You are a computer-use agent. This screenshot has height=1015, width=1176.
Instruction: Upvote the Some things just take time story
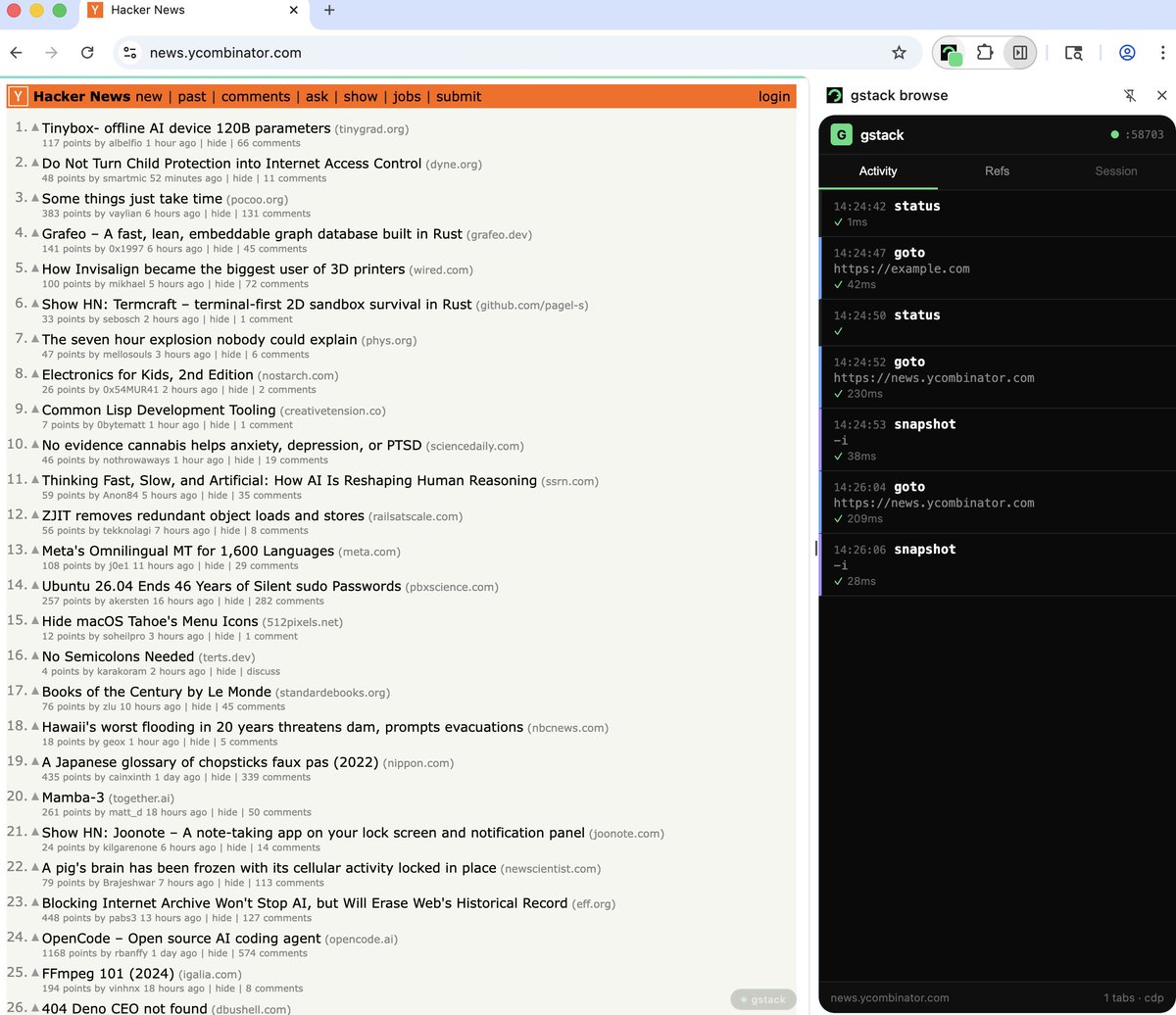[35, 199]
